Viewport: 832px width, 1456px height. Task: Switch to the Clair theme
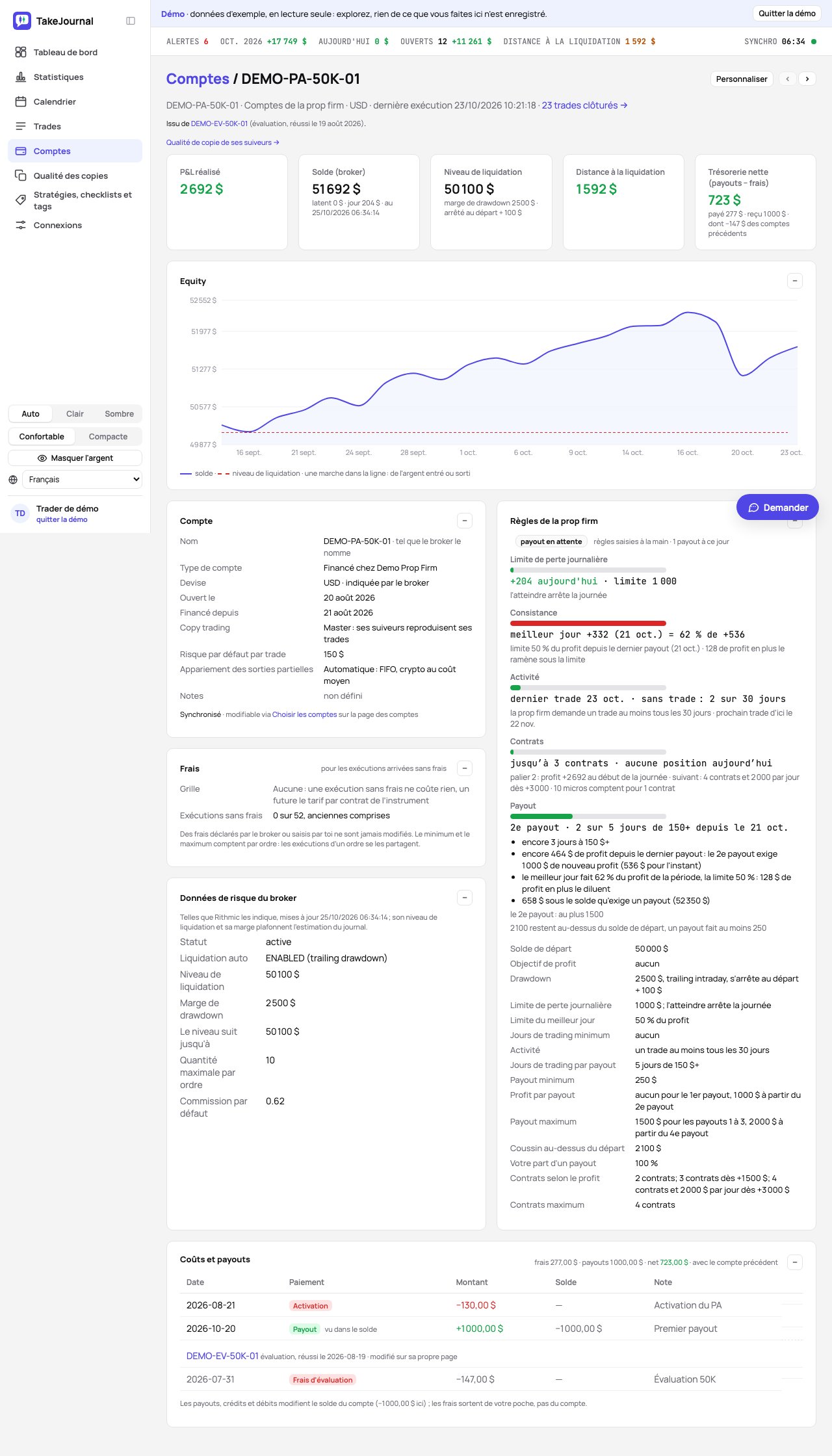click(75, 414)
